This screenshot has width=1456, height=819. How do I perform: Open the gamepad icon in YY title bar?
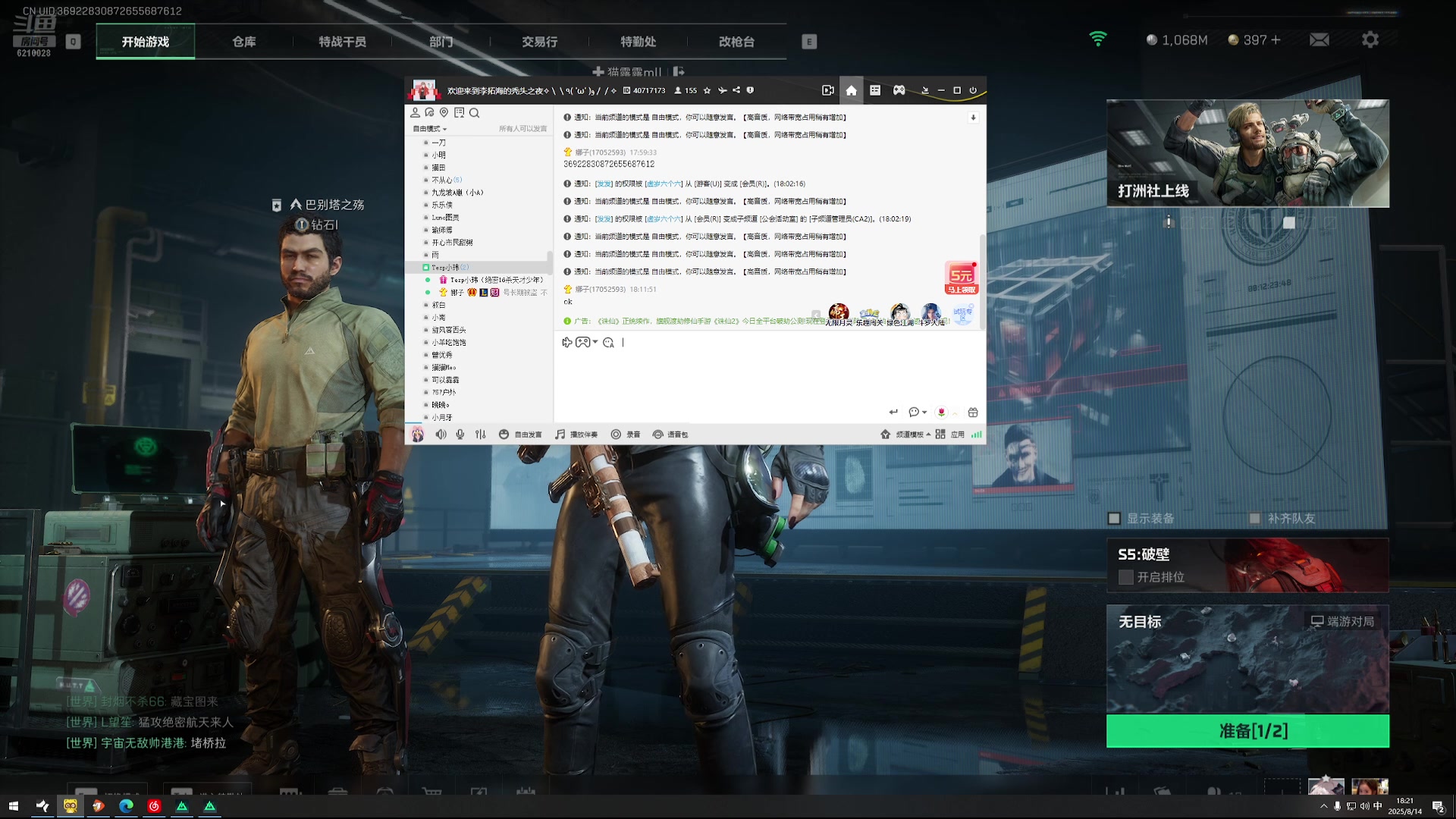[x=899, y=90]
